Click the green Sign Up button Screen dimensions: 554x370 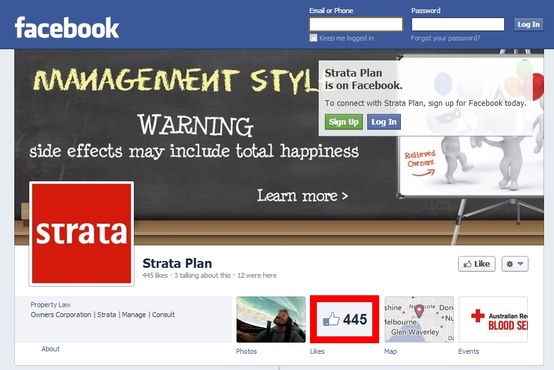coord(344,122)
